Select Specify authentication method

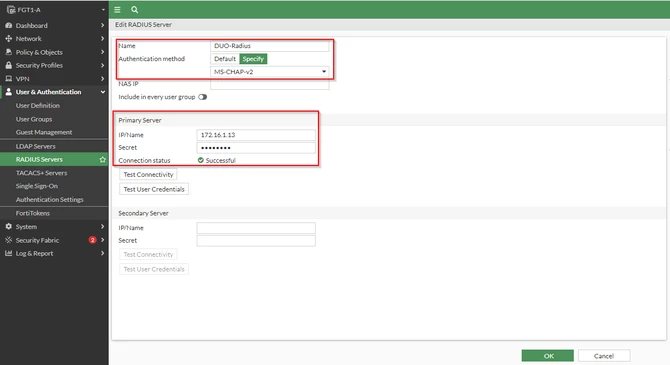[x=253, y=59]
